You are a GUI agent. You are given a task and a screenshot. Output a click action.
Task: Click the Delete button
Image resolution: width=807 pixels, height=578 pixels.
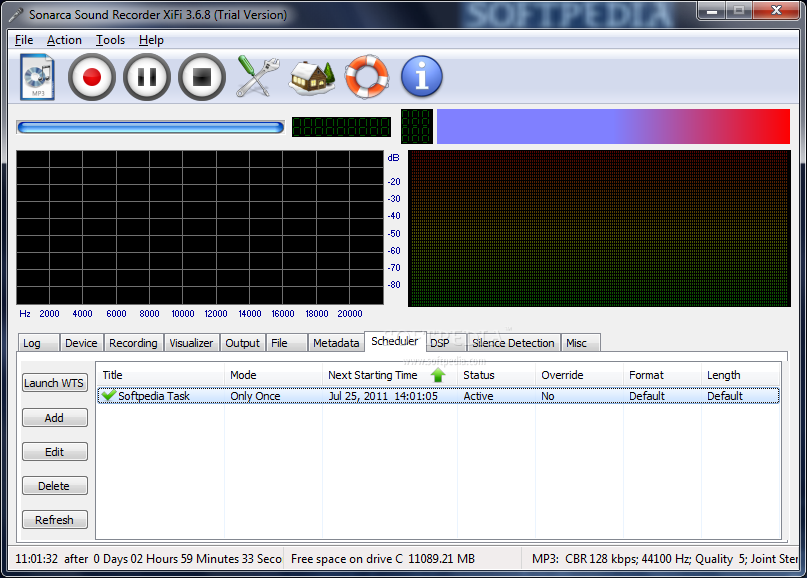click(x=55, y=486)
